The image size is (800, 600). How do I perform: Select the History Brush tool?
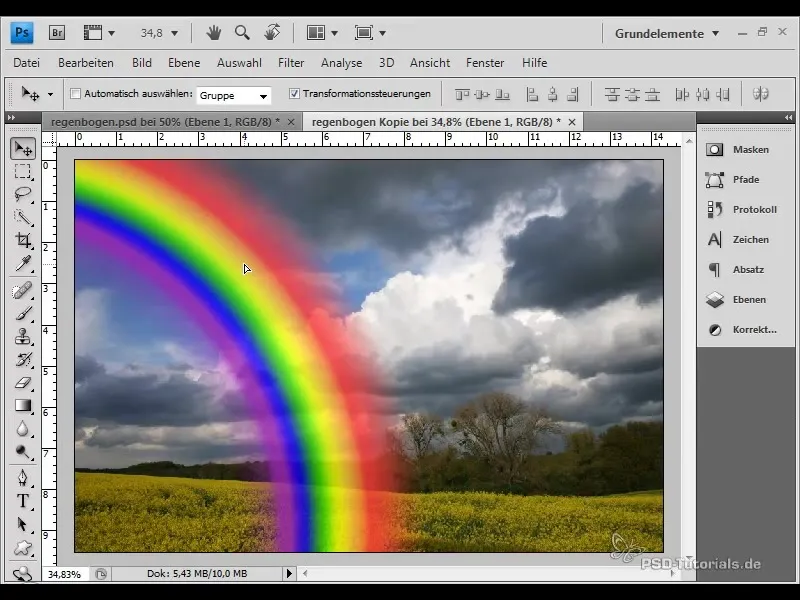pyautogui.click(x=23, y=360)
